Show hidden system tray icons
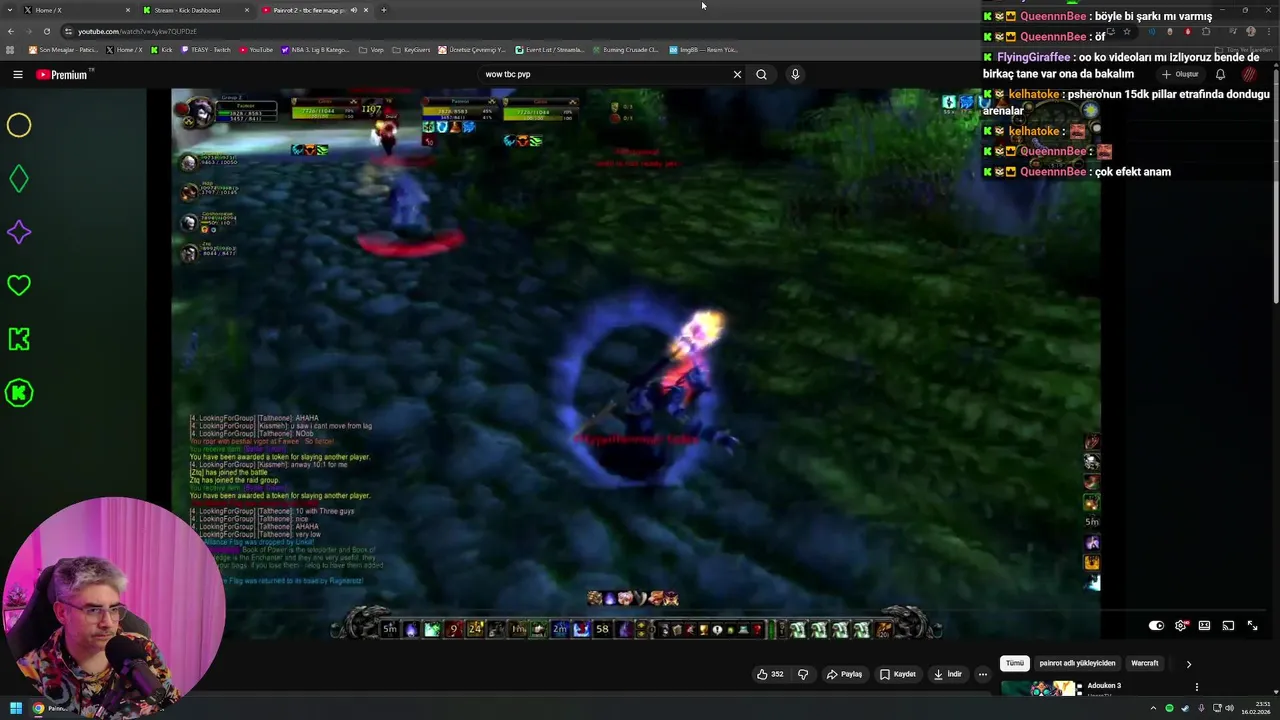This screenshot has width=1280, height=720. click(x=1153, y=708)
